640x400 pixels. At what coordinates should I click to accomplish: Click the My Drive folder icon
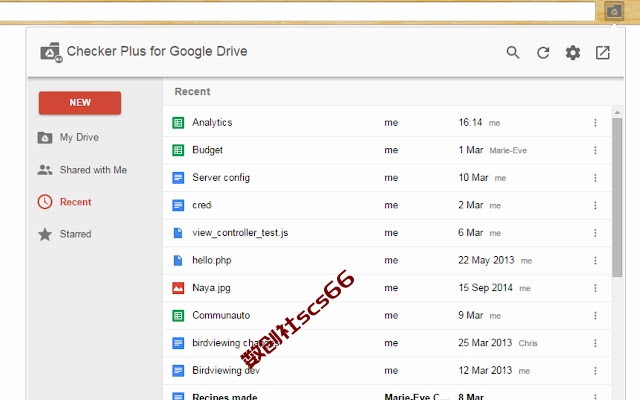pos(45,138)
